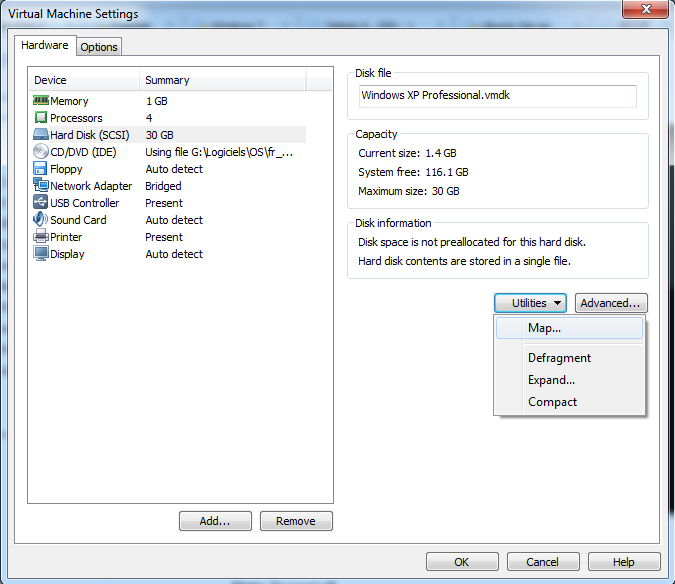Click the '30 GB' hard disk summary value
This screenshot has height=584, width=675.
pos(159,135)
